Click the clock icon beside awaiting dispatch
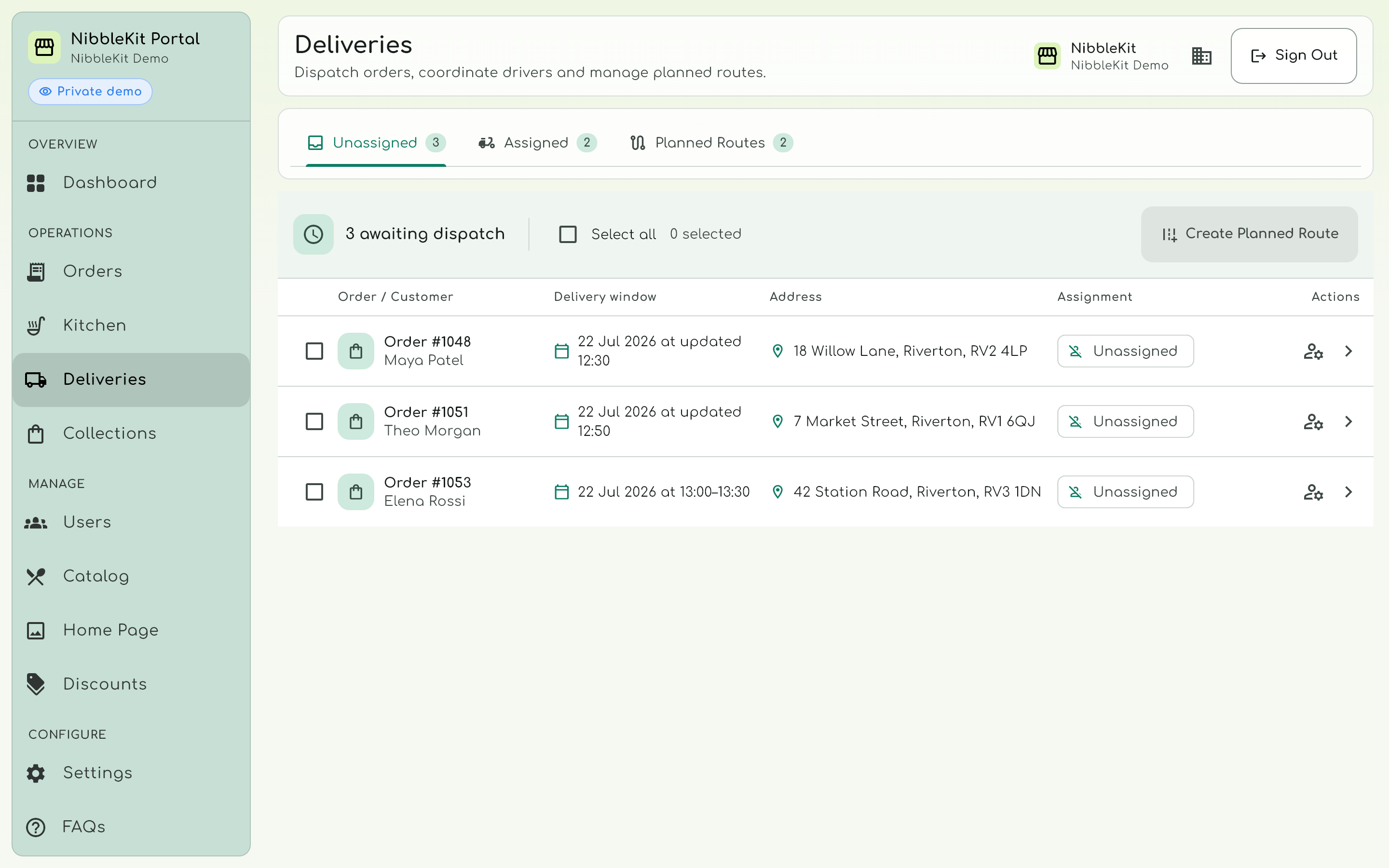The height and width of the screenshot is (868, 1389). pyautogui.click(x=313, y=234)
